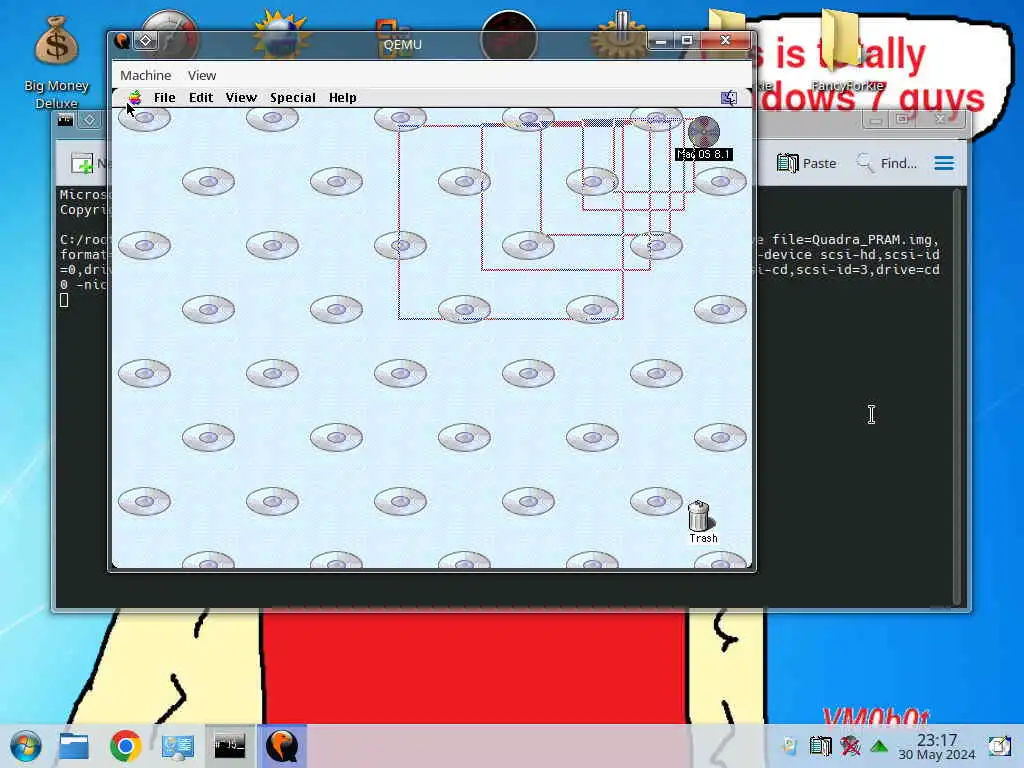Open the computer settings taskbar icon

[178, 746]
